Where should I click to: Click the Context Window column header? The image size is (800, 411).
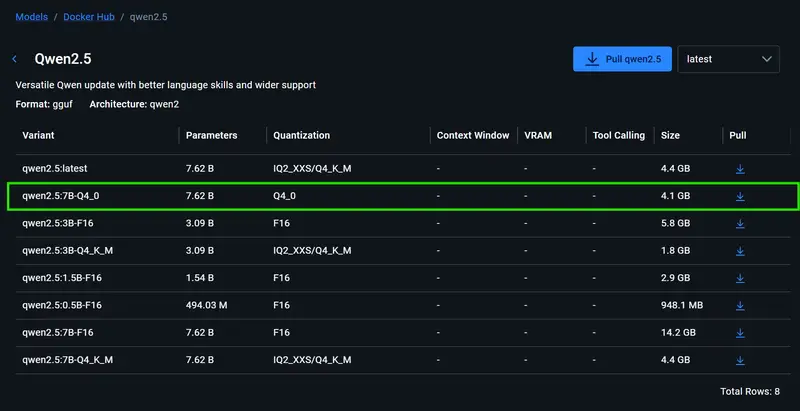pos(473,136)
